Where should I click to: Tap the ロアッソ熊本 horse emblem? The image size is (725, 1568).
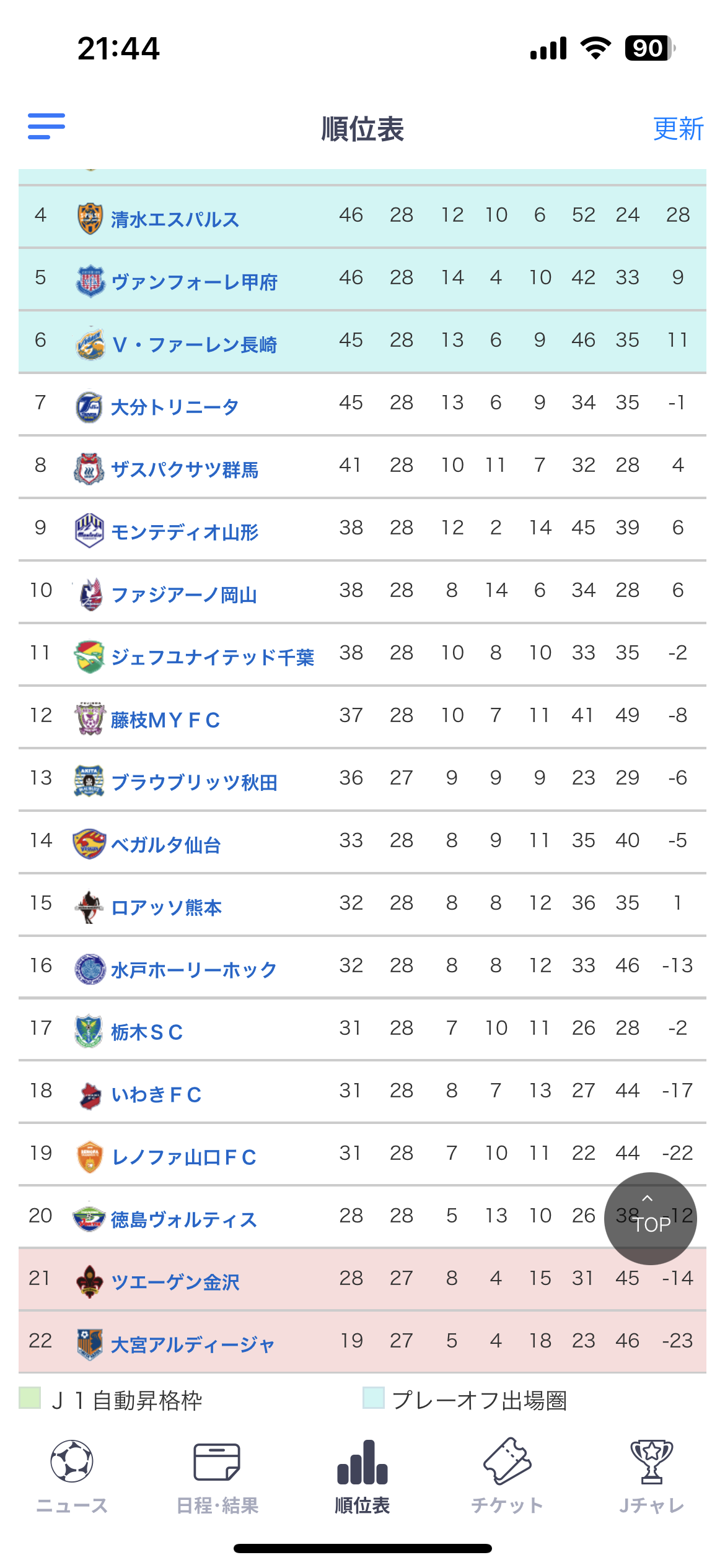pyautogui.click(x=89, y=907)
